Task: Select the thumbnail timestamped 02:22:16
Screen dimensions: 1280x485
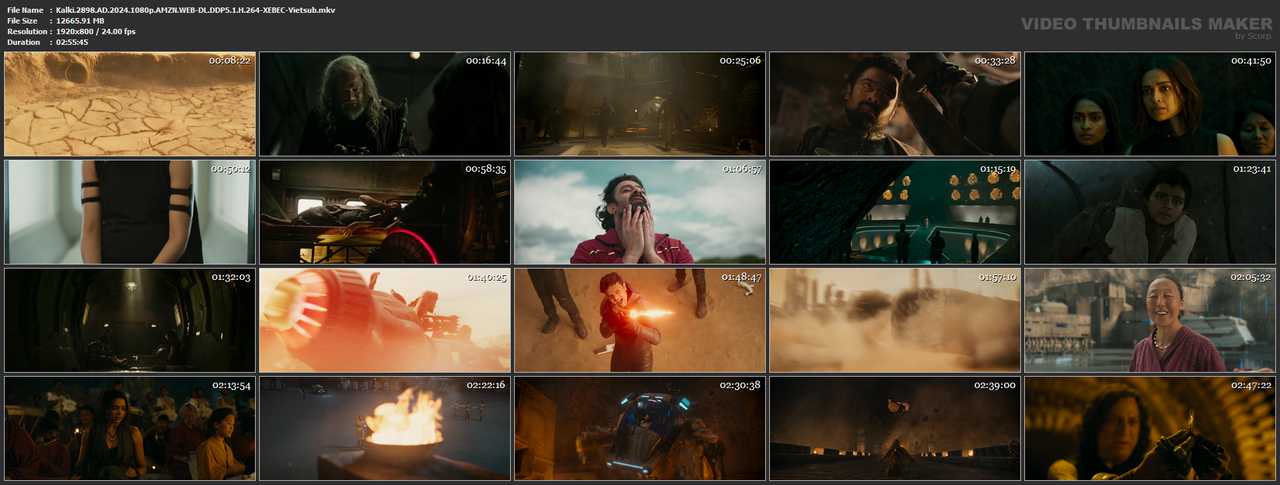Action: pyautogui.click(x=384, y=428)
